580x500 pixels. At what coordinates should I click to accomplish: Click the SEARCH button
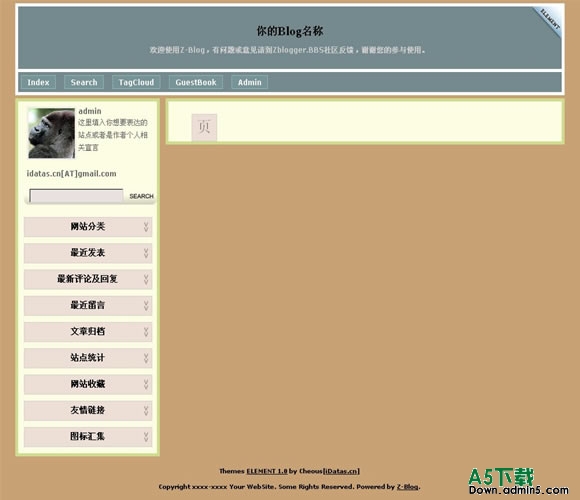[x=141, y=196]
